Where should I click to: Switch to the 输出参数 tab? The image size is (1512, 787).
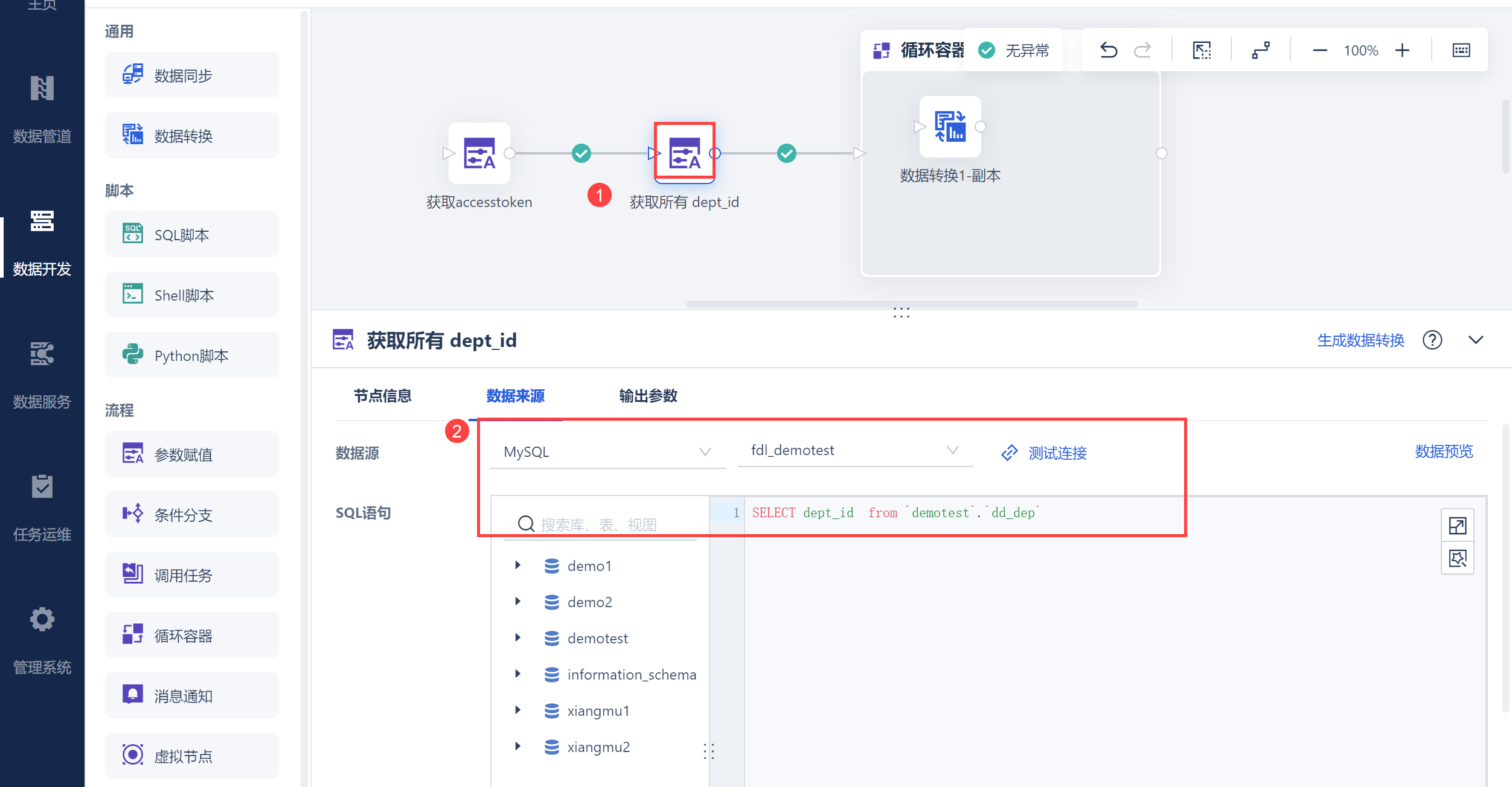[x=648, y=396]
